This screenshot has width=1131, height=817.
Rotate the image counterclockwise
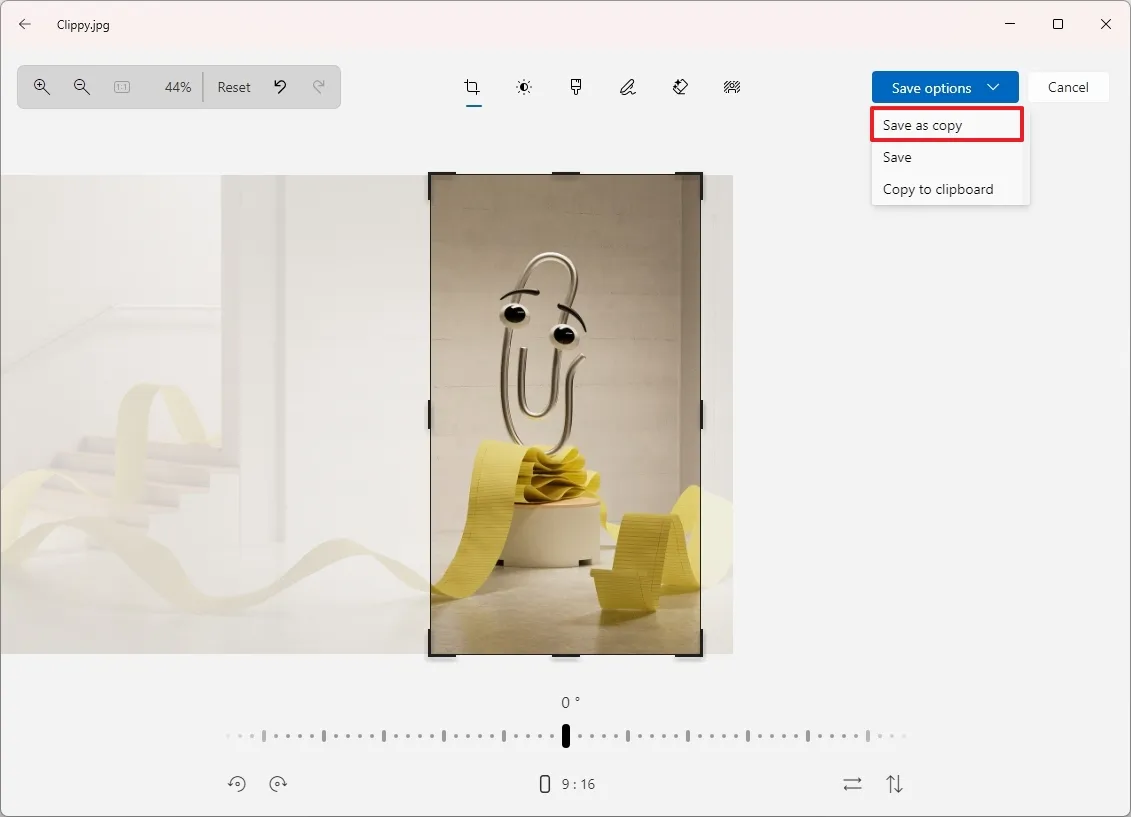click(x=237, y=784)
